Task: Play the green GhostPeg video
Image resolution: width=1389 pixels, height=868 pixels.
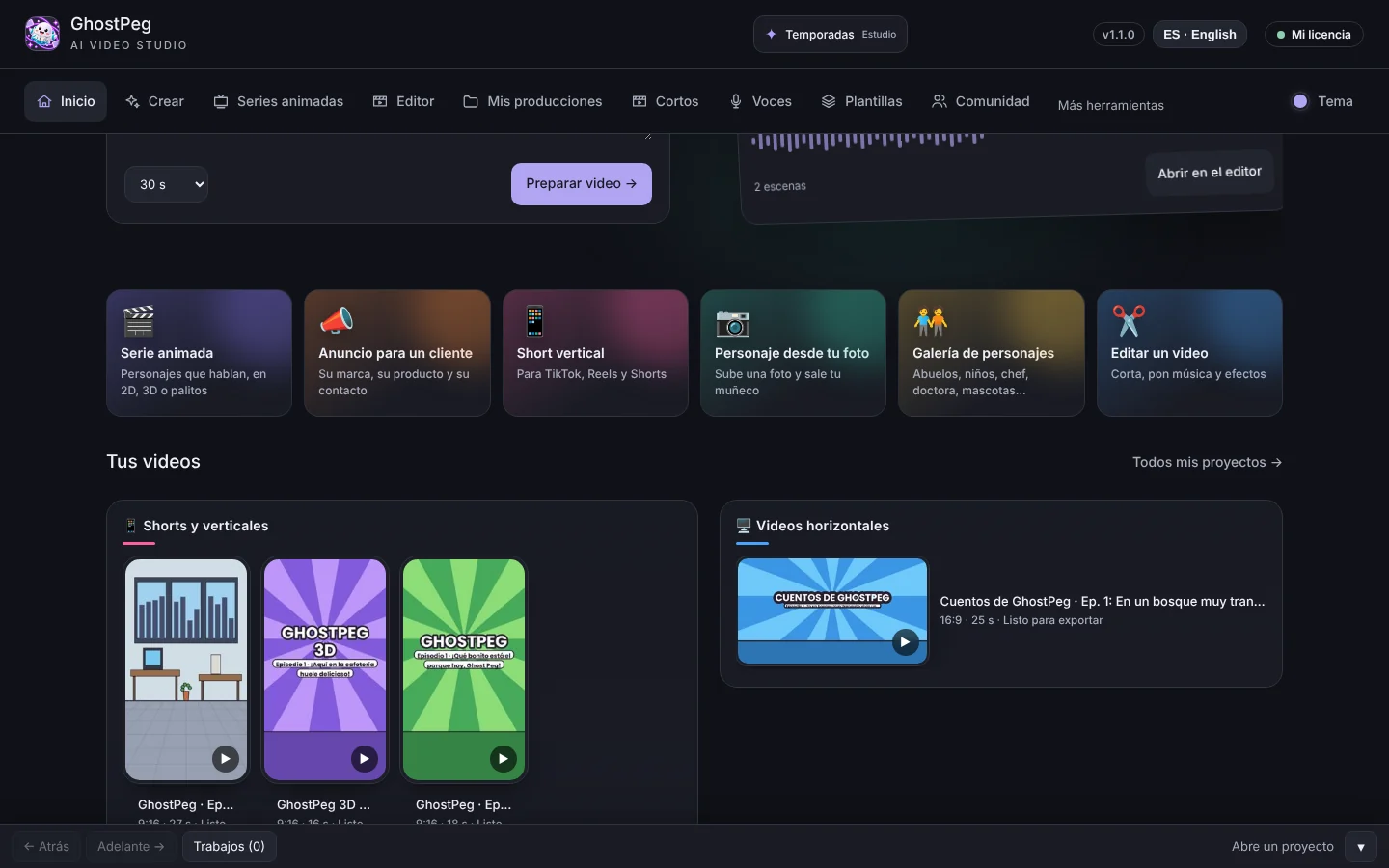Action: click(x=503, y=759)
